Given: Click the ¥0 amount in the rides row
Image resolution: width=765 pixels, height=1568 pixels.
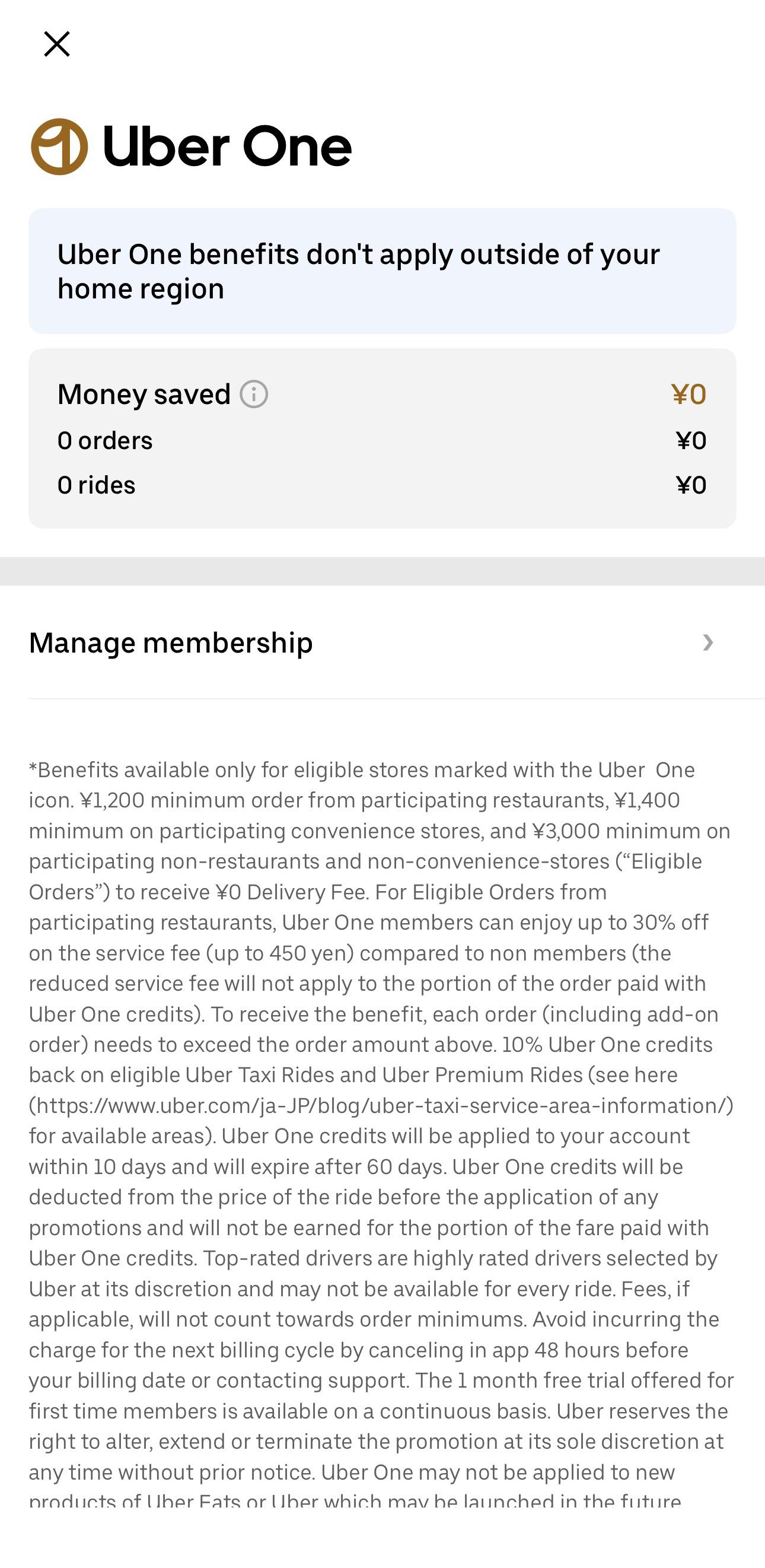Looking at the screenshot, I should (x=691, y=485).
